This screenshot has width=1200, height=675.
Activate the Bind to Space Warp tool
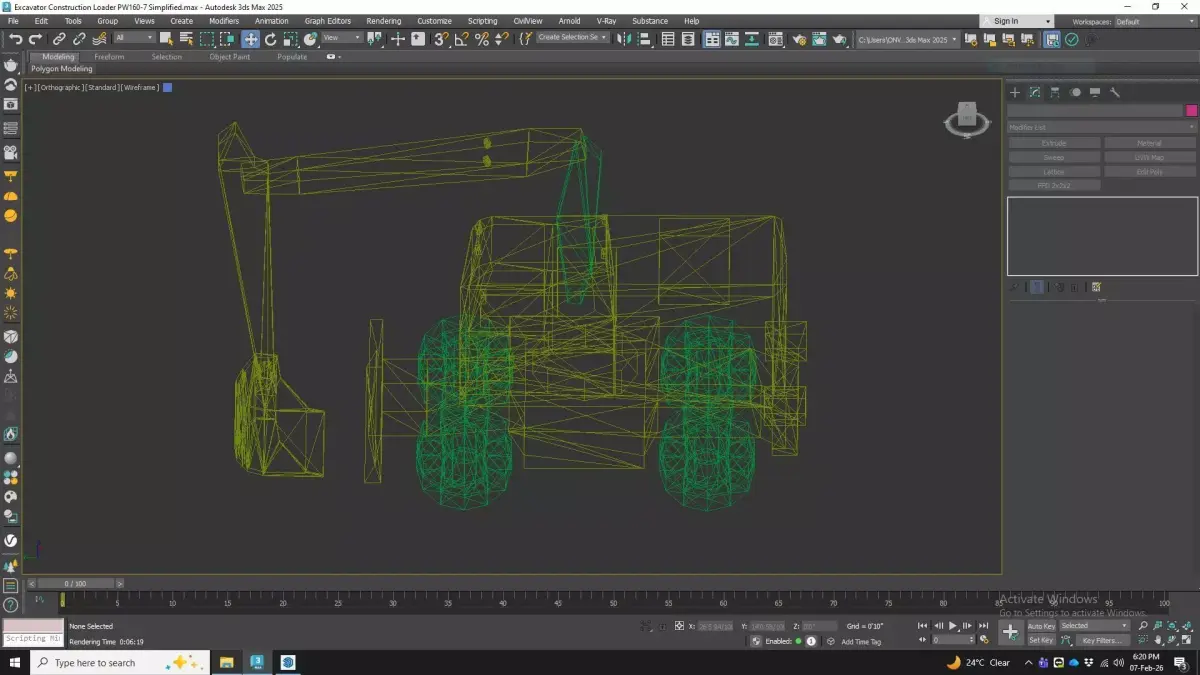[x=100, y=39]
